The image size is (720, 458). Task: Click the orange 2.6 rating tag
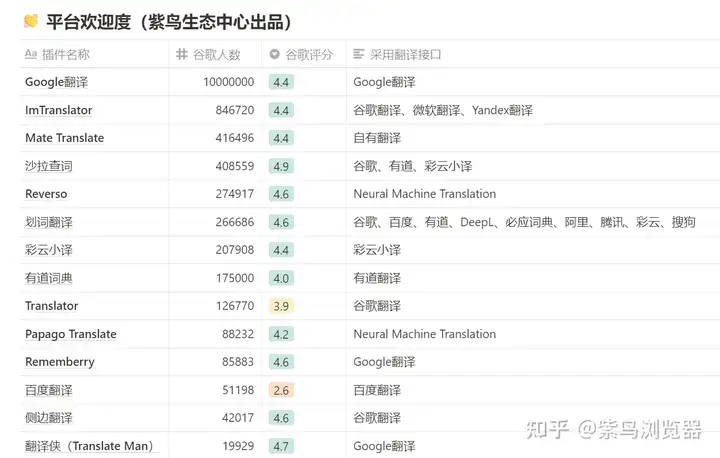pos(281,390)
